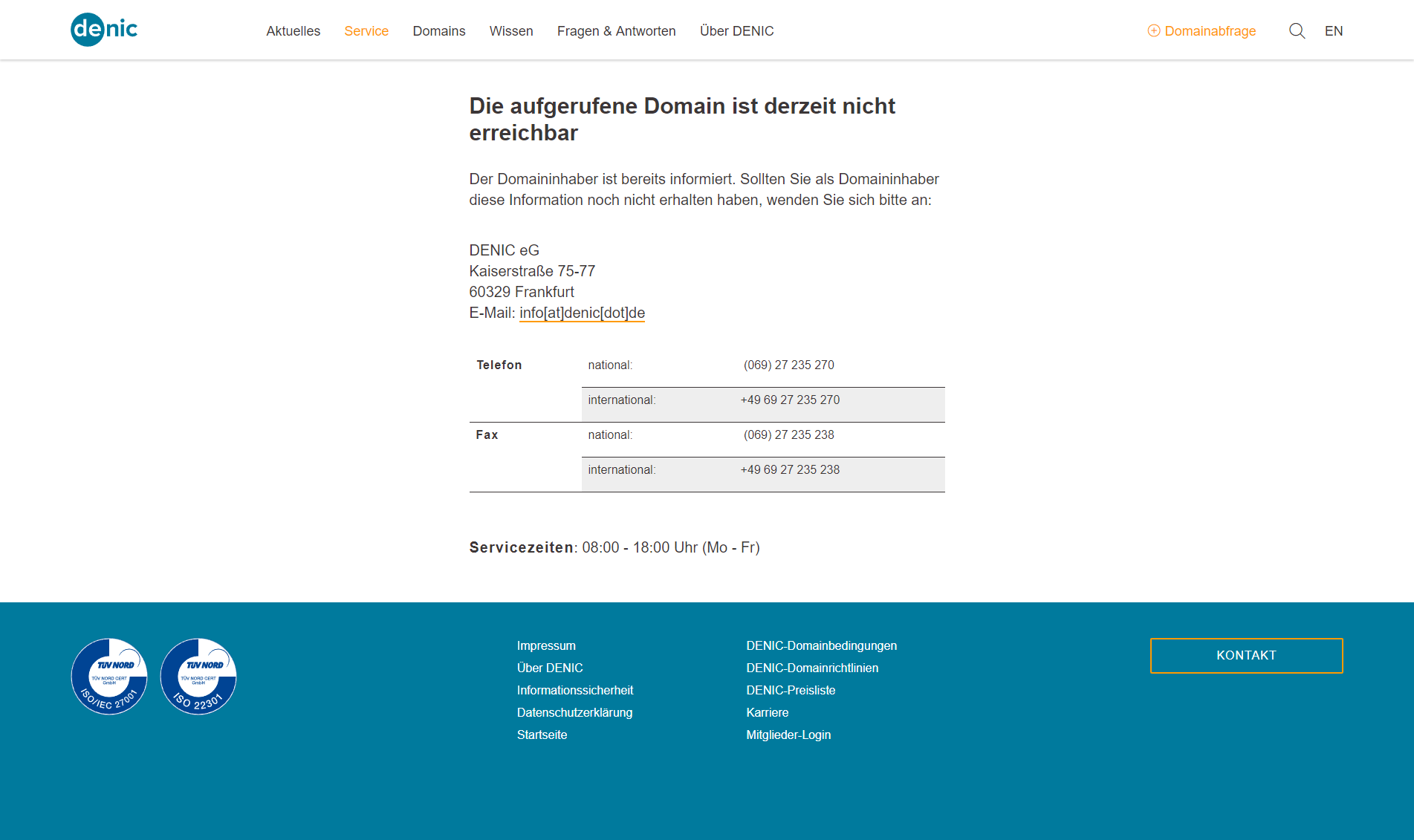Image resolution: width=1414 pixels, height=840 pixels.
Task: Open the Wissen menu
Action: click(x=511, y=30)
